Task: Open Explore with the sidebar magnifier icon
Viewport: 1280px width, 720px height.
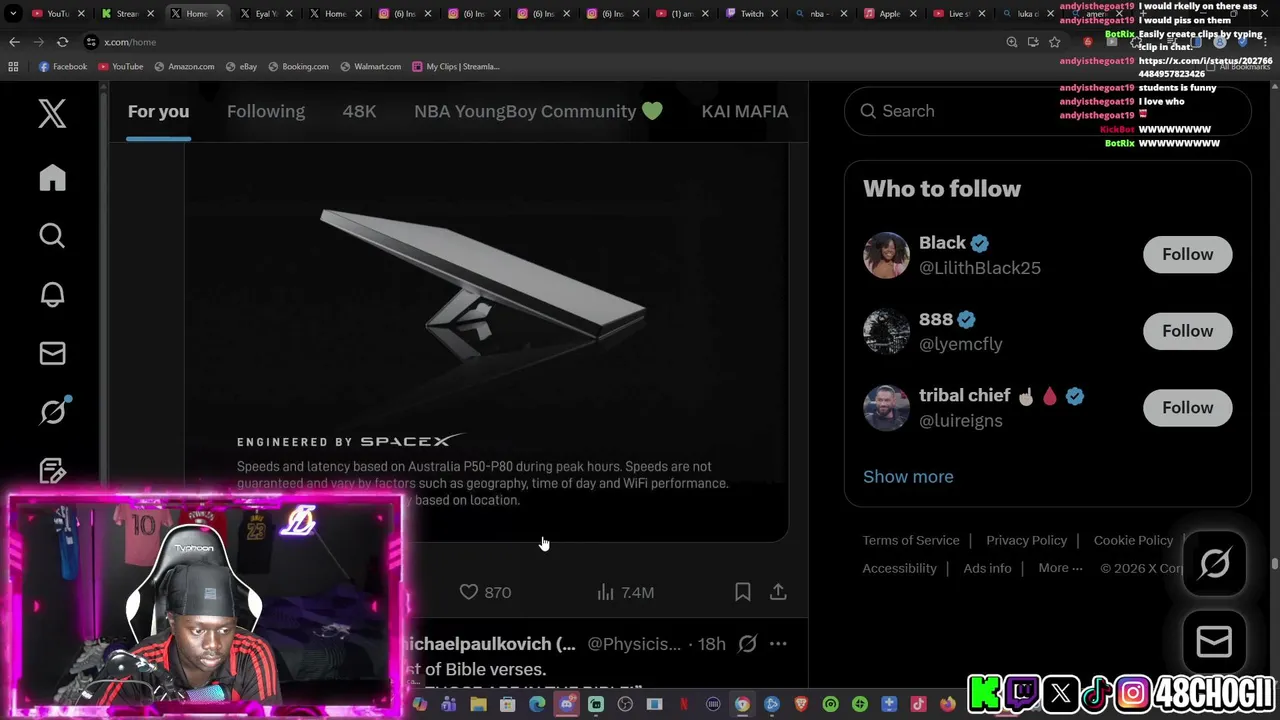Action: pyautogui.click(x=52, y=236)
